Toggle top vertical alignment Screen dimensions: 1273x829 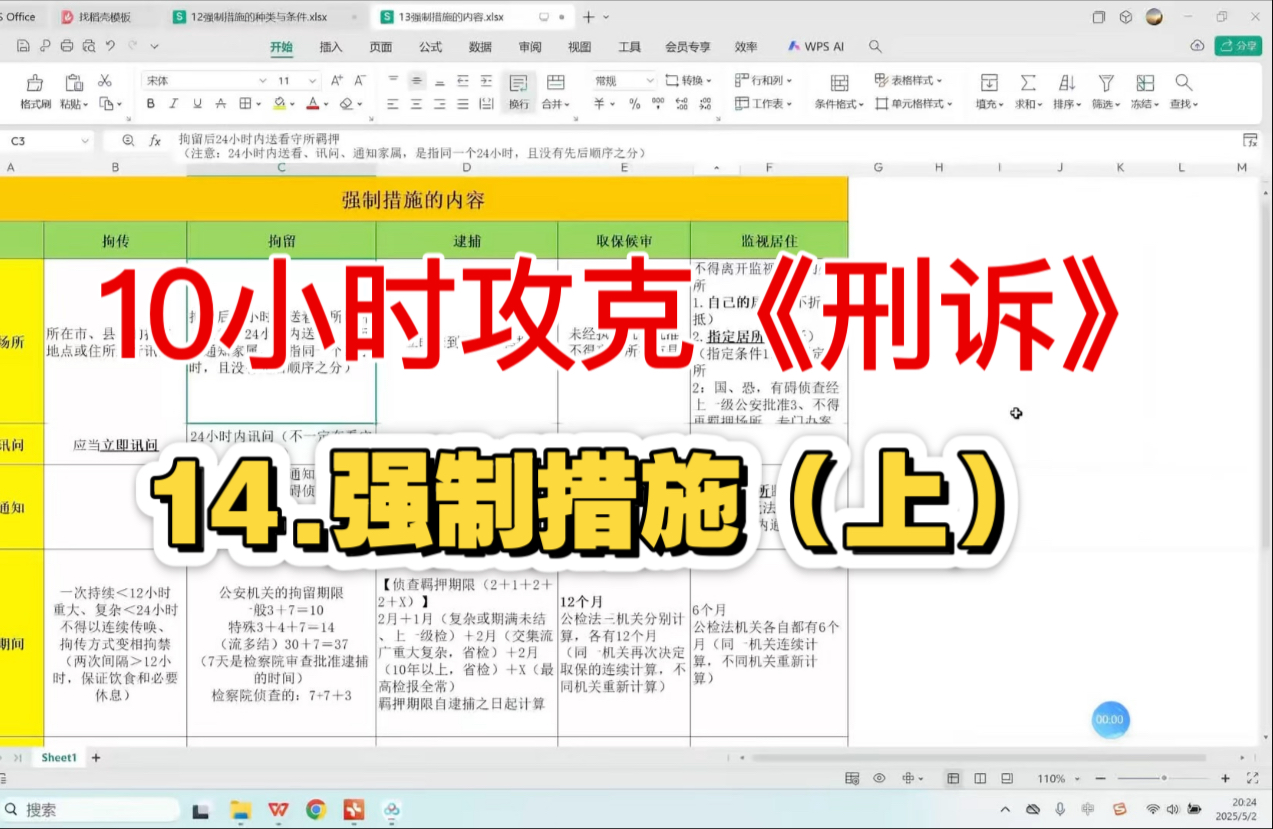coord(393,81)
